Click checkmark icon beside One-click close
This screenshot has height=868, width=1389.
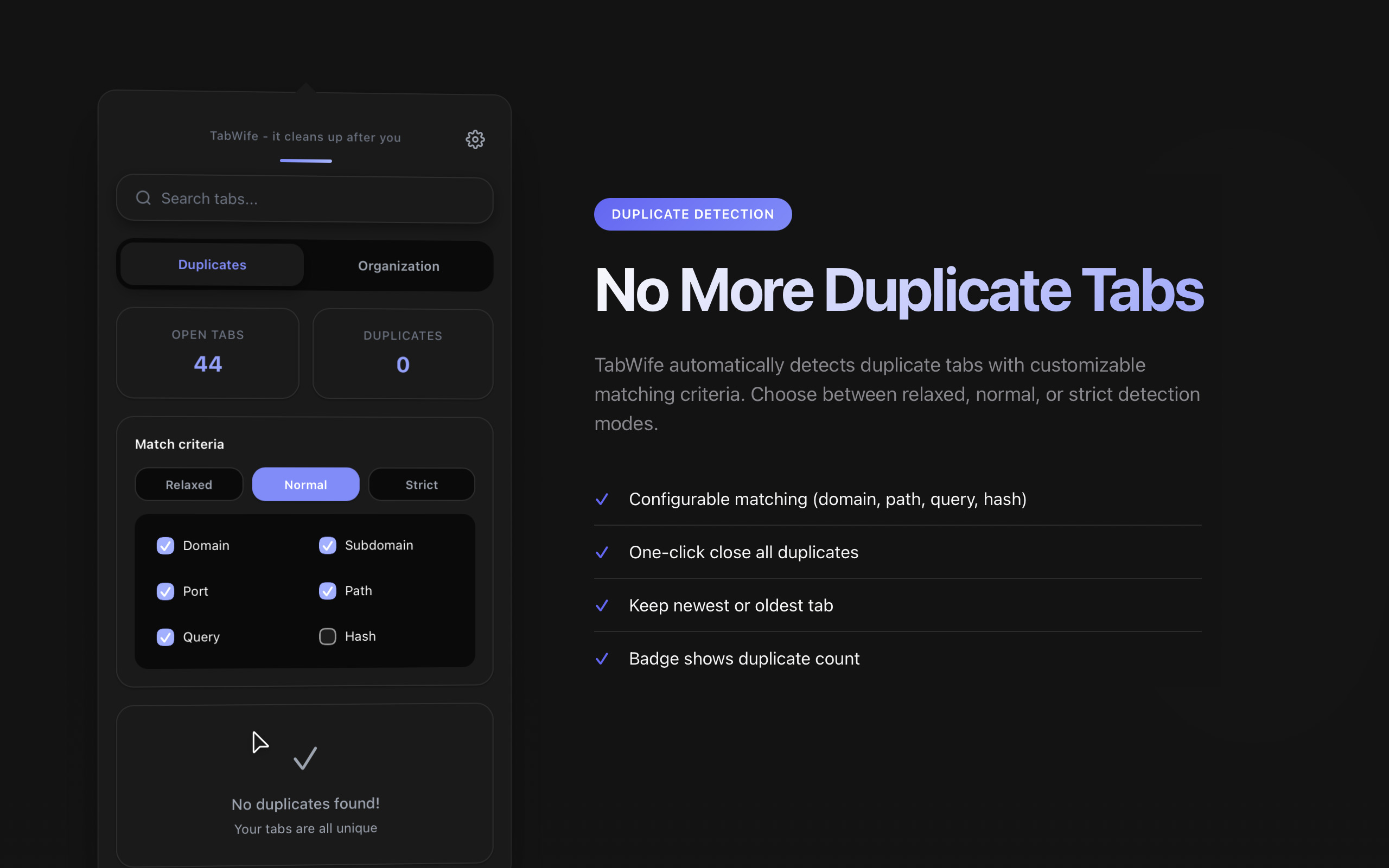602,552
